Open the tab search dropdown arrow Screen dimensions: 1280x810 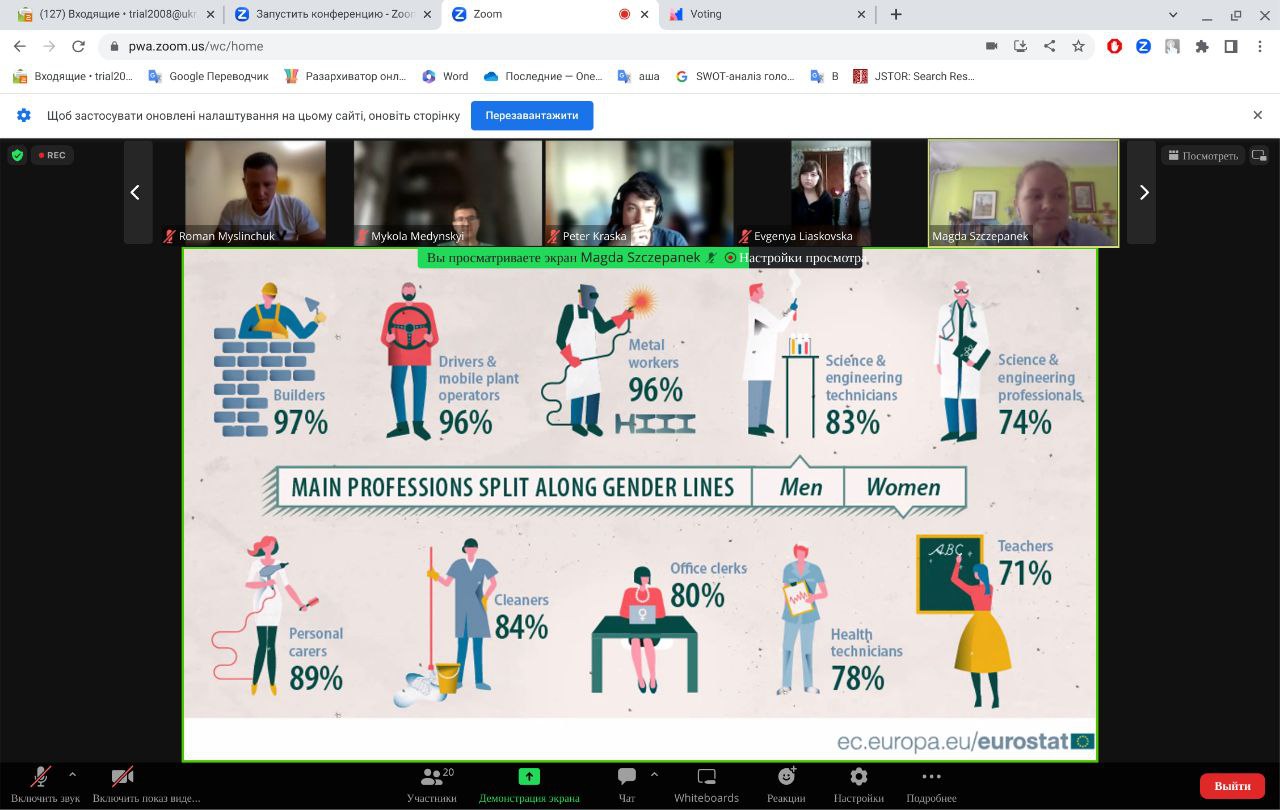tap(1174, 14)
